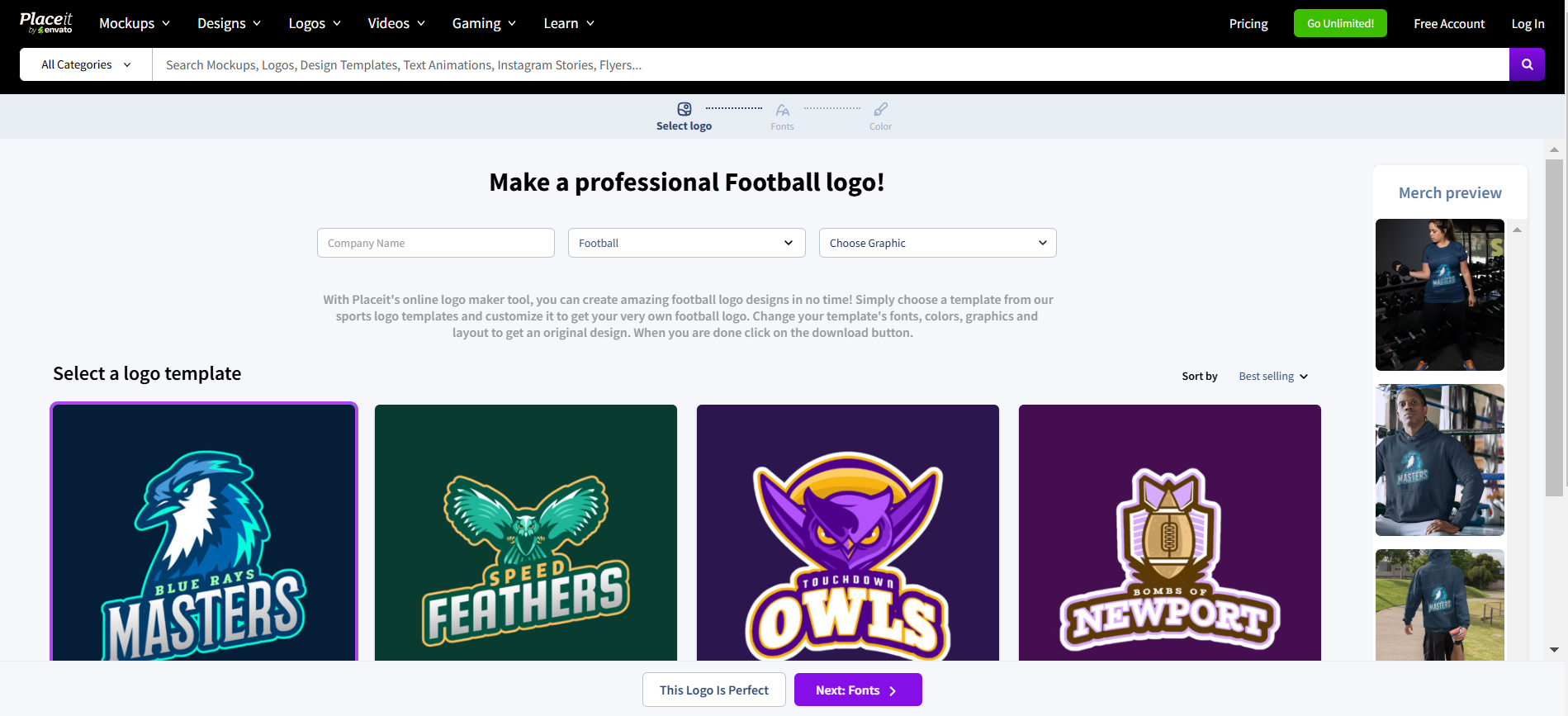Image resolution: width=1568 pixels, height=716 pixels.
Task: Open the Pricing link
Action: [x=1248, y=23]
